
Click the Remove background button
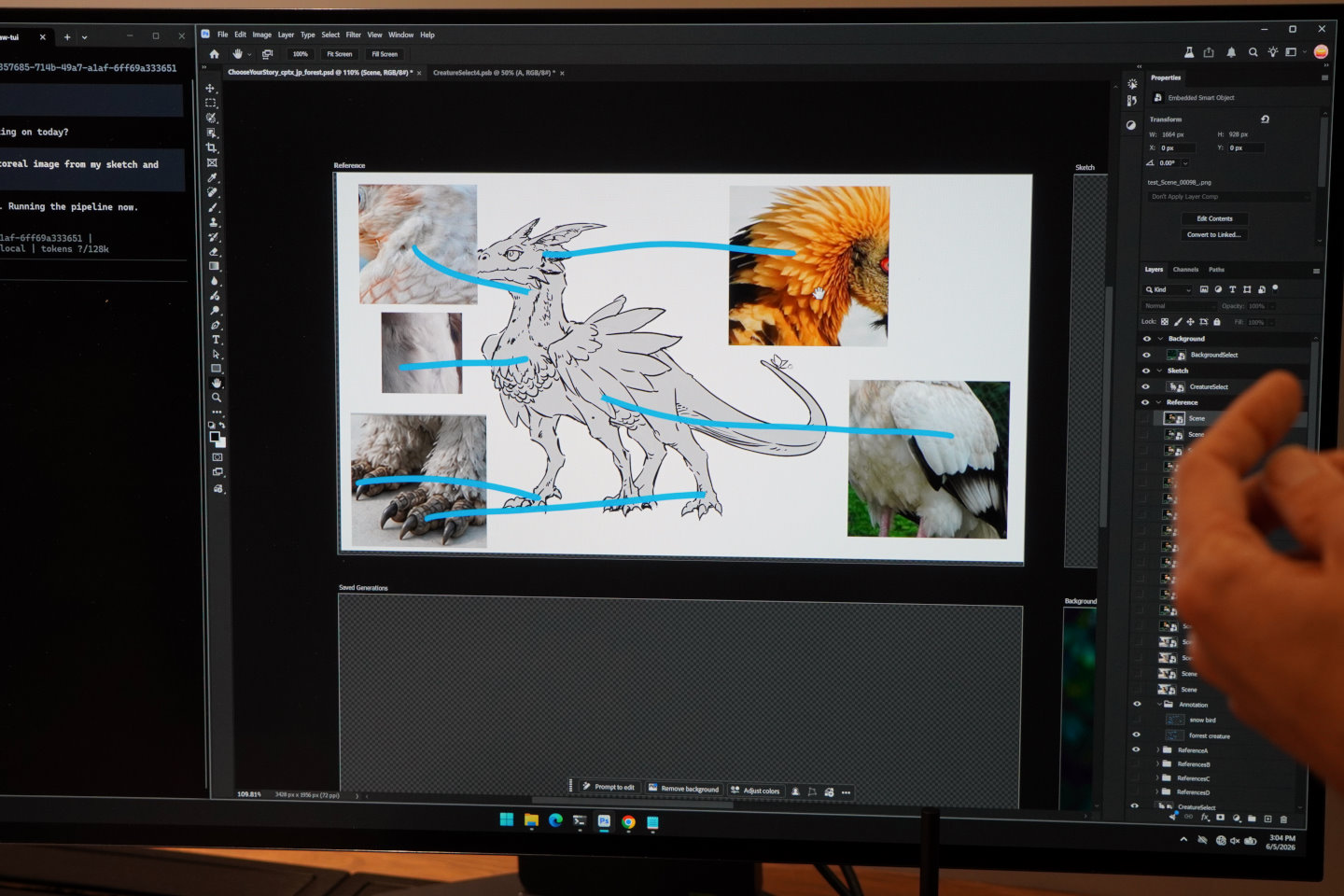(683, 789)
